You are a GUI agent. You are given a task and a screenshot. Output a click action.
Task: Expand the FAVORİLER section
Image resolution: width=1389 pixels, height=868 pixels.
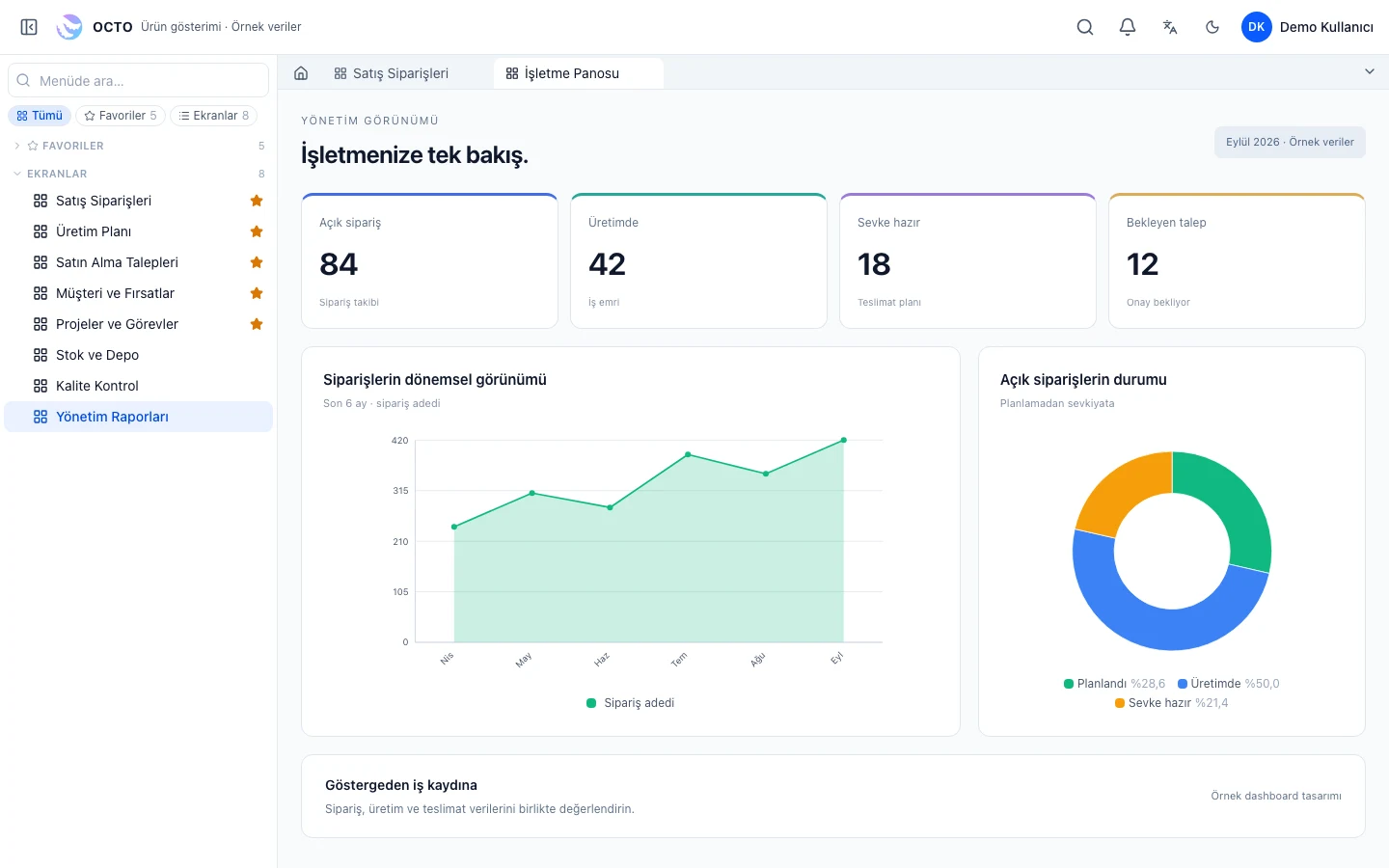(x=138, y=146)
